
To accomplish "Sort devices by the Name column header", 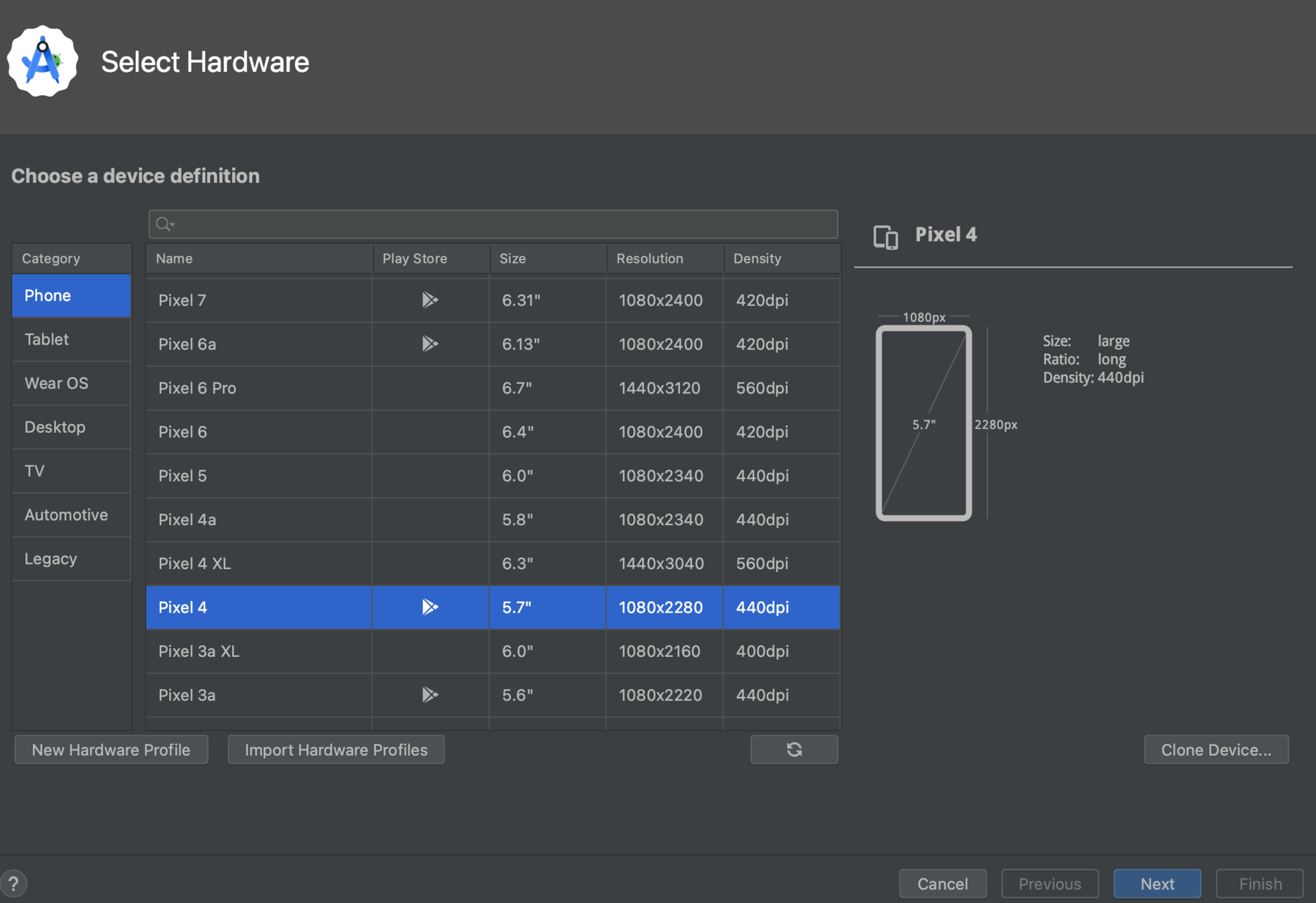I will pyautogui.click(x=259, y=258).
